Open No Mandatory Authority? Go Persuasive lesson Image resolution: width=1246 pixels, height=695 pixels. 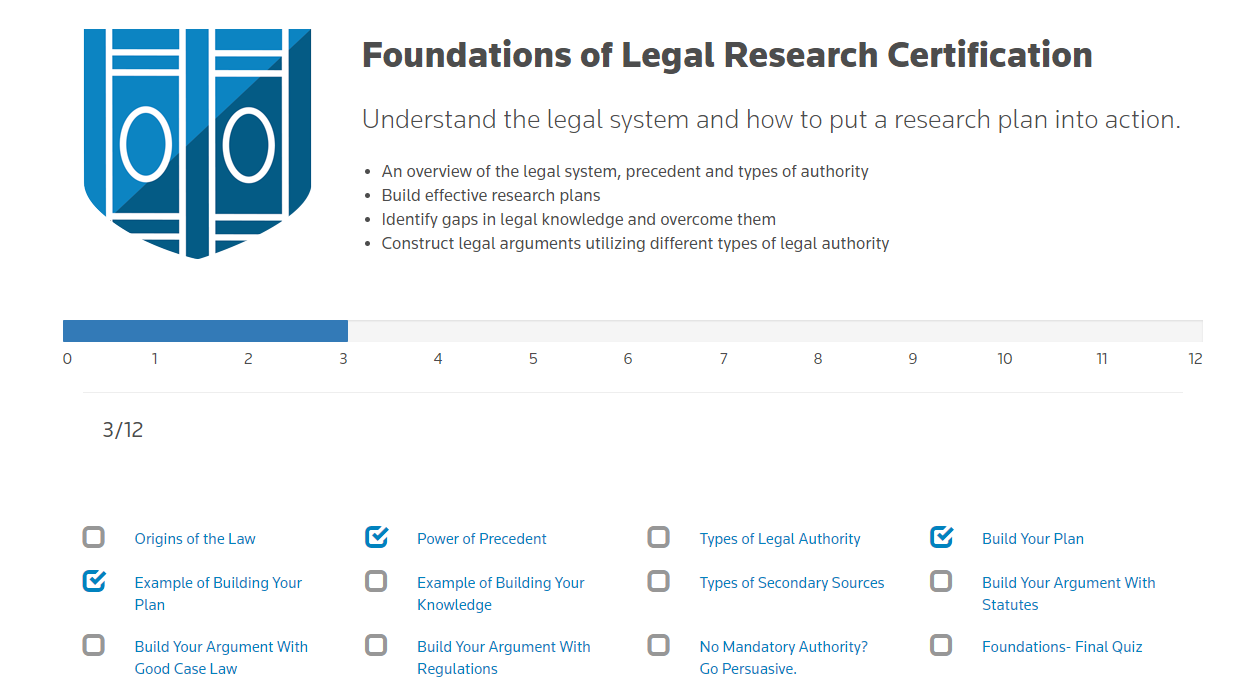[x=784, y=658]
